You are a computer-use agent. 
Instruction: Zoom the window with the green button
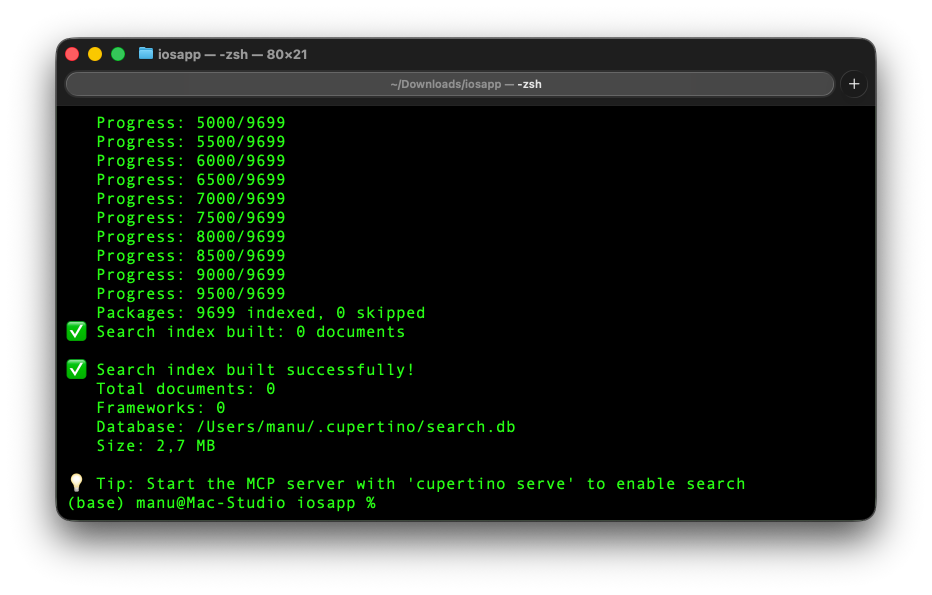click(x=118, y=54)
